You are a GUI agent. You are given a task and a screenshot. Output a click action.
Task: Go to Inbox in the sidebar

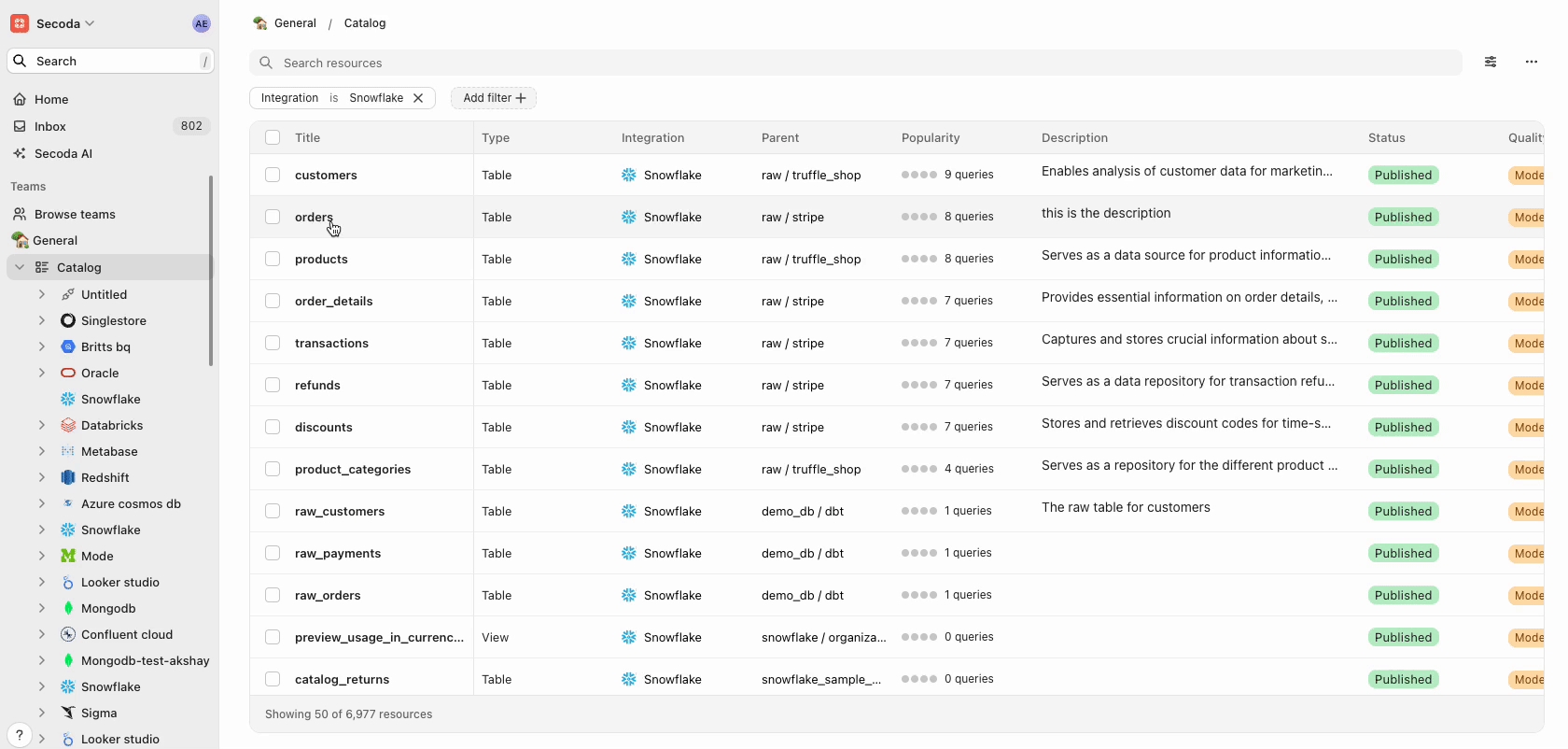pos(50,126)
